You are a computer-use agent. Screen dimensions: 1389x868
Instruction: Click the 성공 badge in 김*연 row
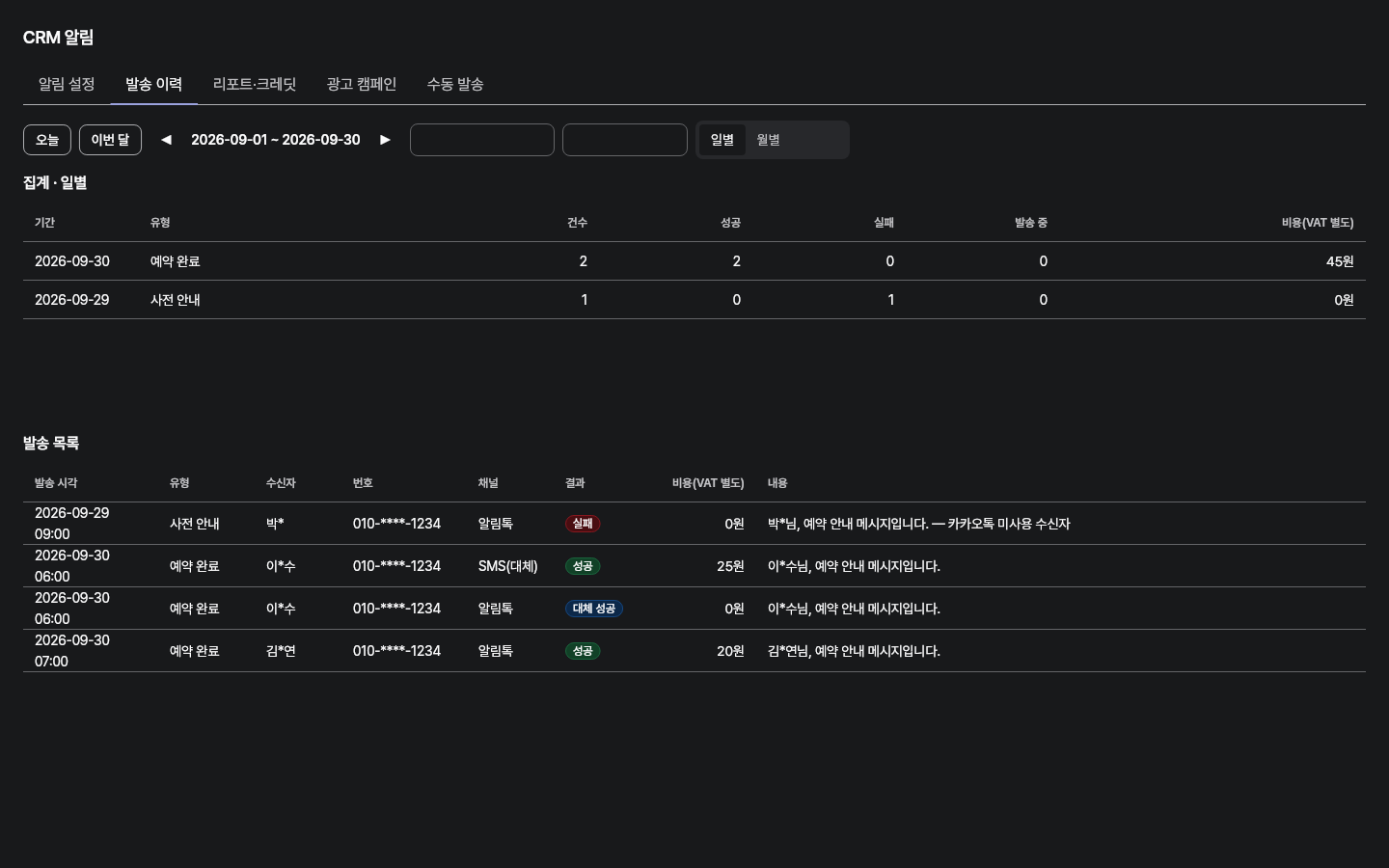(583, 651)
